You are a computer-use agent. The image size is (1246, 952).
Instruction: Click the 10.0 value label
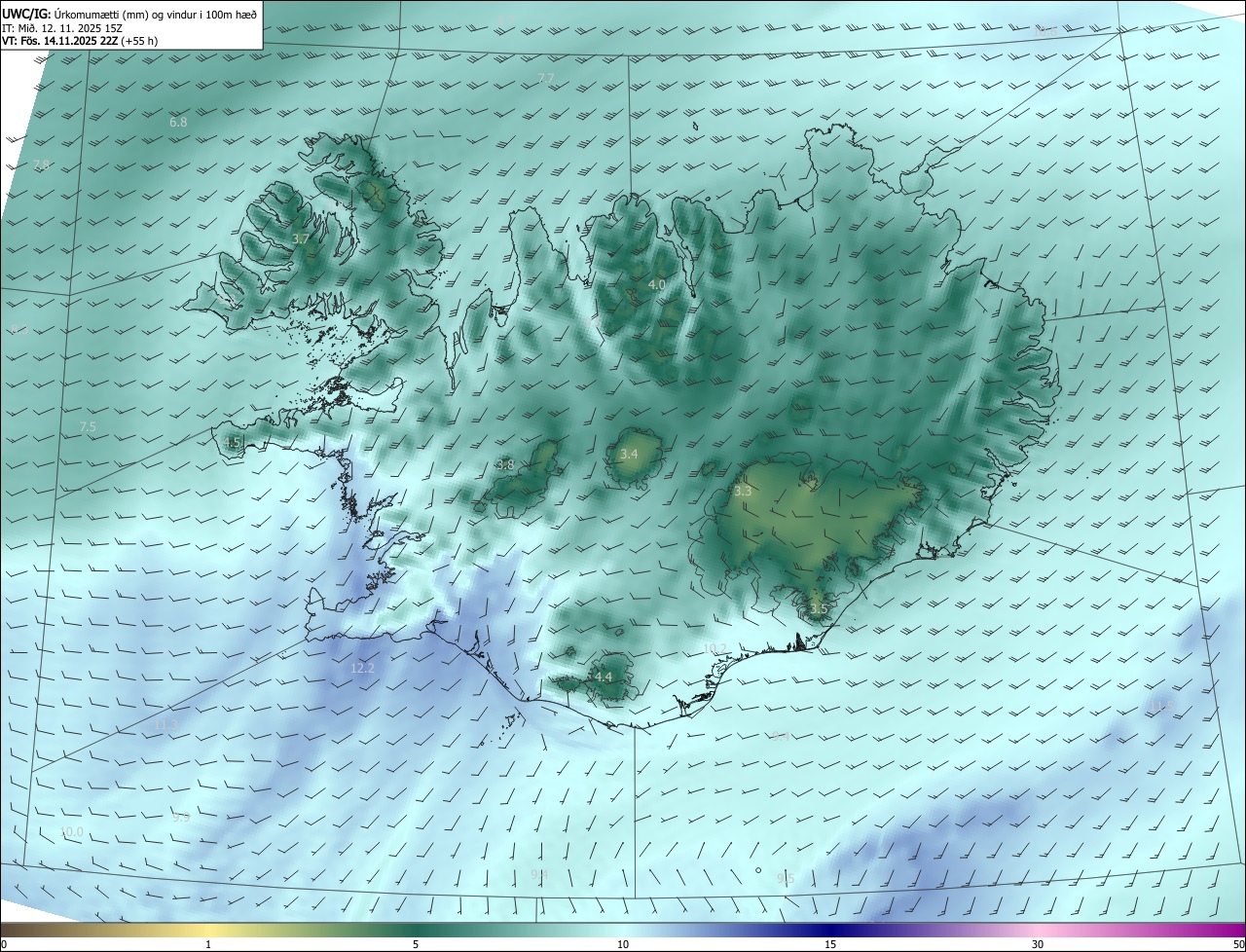71,831
